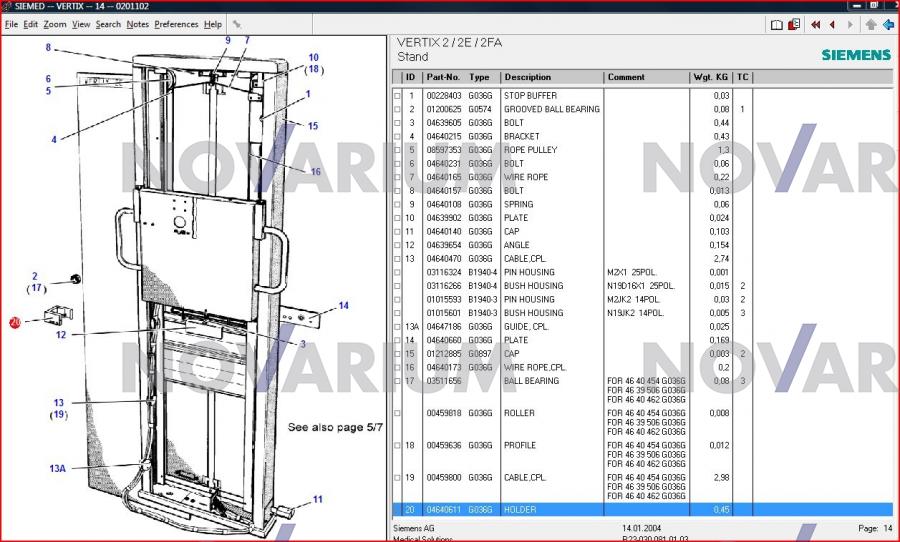This screenshot has width=900, height=542.
Task: Jump to first page with double-arrow icon
Action: coord(816,24)
